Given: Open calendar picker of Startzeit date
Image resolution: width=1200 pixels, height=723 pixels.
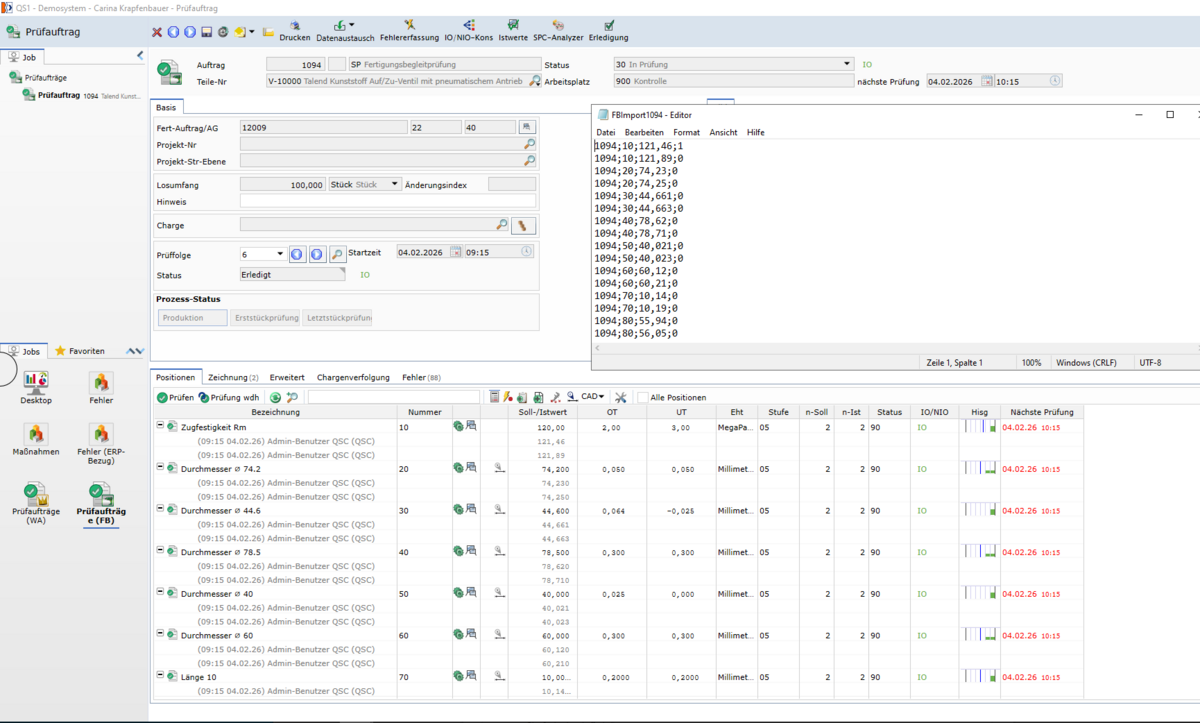Looking at the screenshot, I should pyautogui.click(x=456, y=252).
